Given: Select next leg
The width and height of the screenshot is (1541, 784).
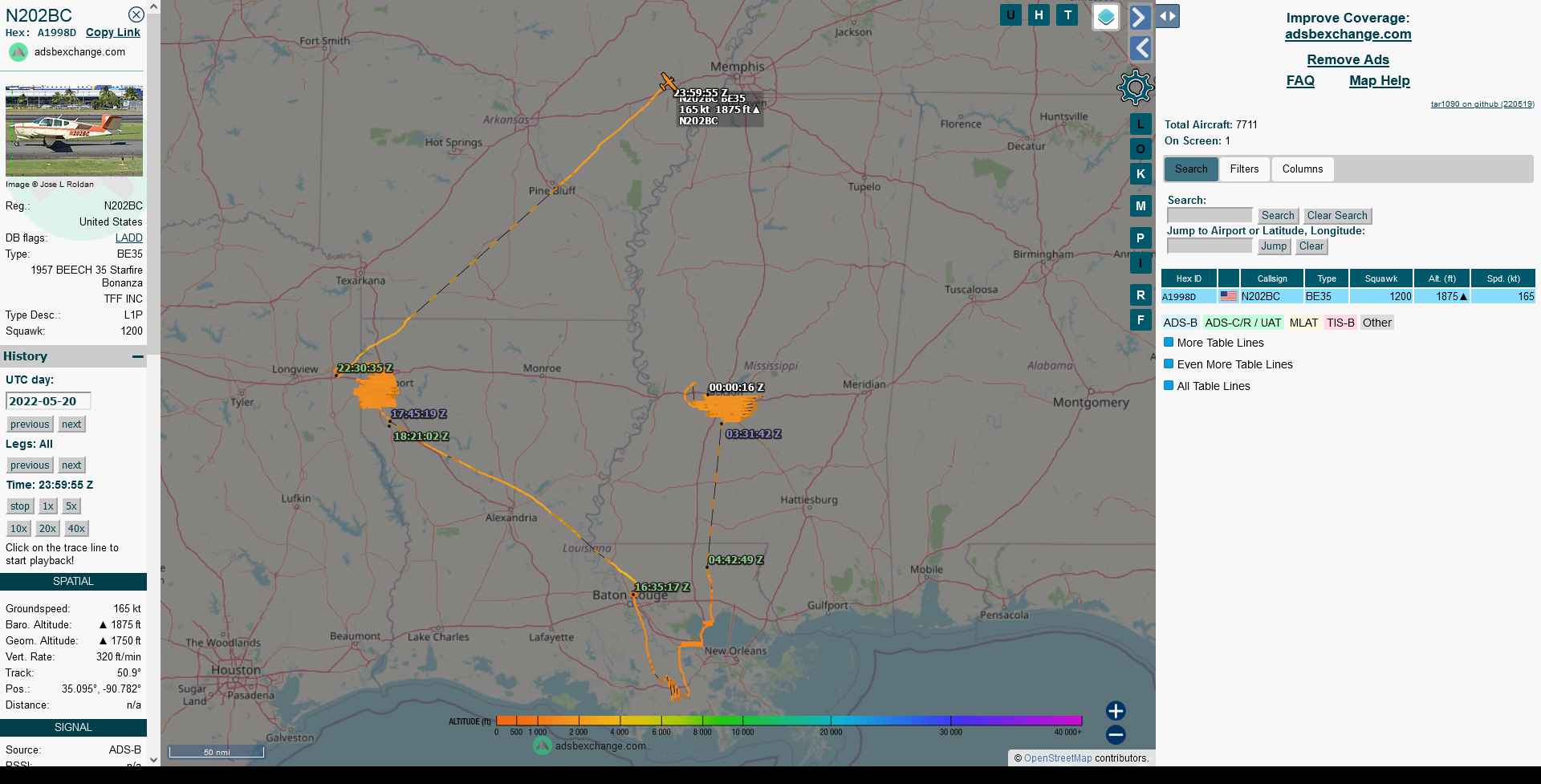Looking at the screenshot, I should [71, 465].
